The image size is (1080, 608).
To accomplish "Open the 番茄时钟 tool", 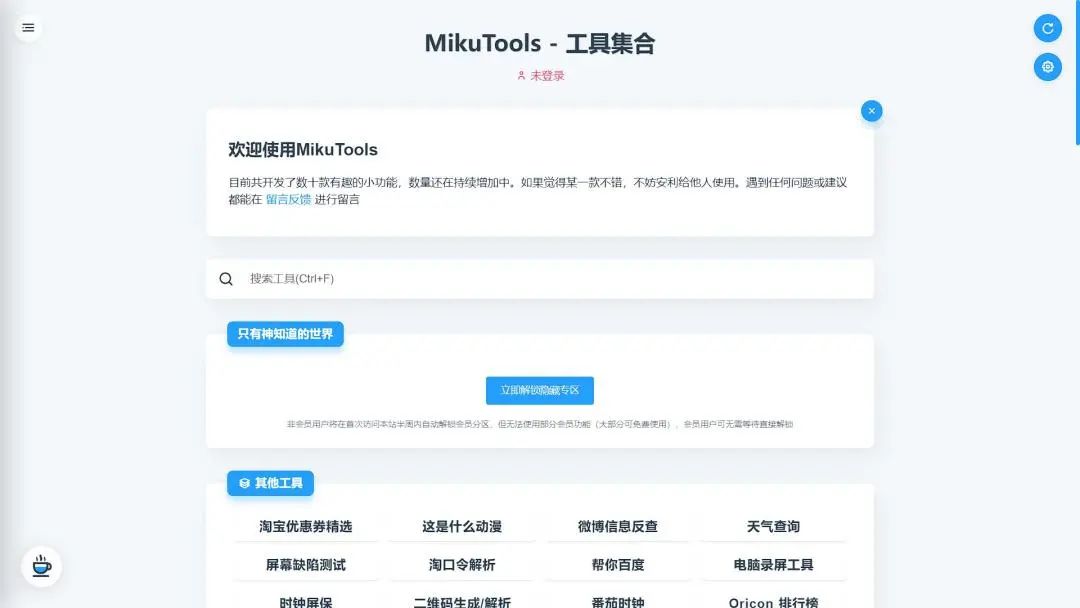I will pos(618,602).
